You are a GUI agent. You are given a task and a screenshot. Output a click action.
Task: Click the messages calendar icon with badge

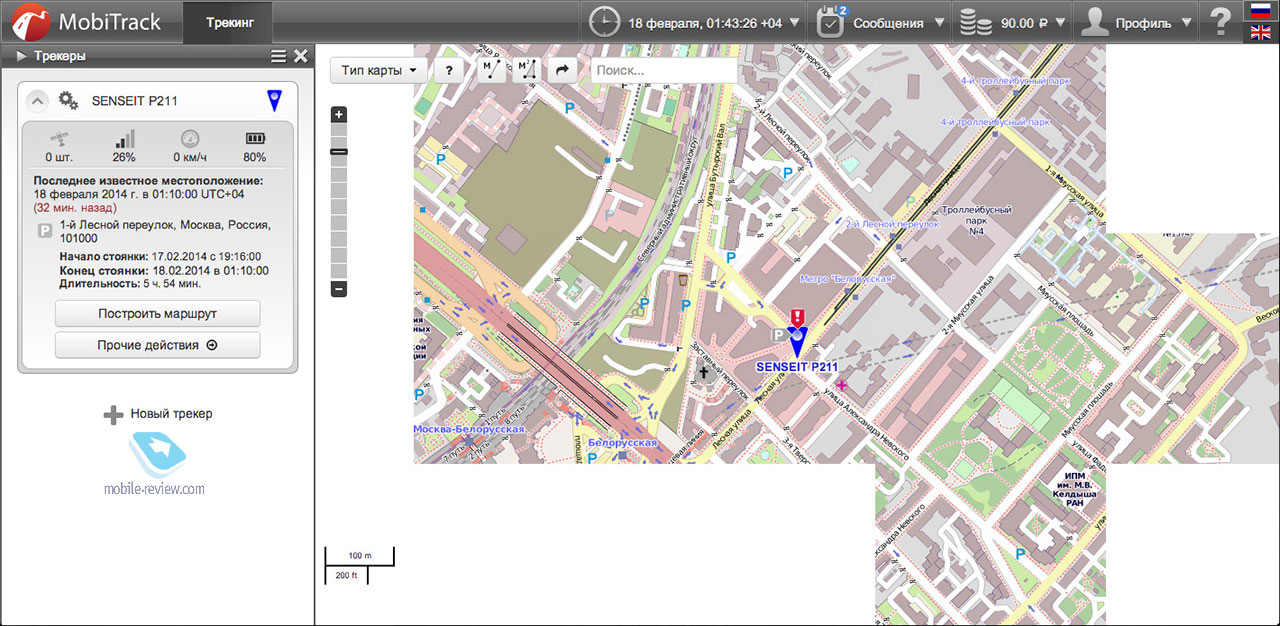[831, 21]
